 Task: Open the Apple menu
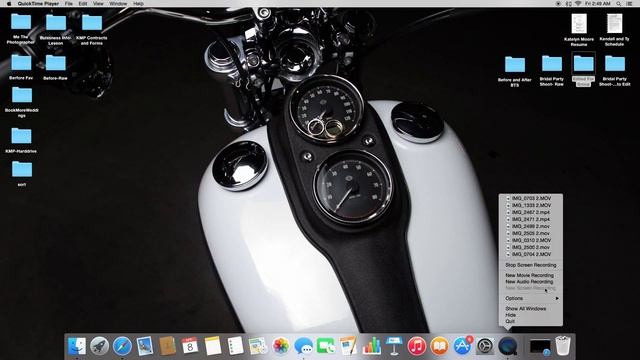point(9,3)
